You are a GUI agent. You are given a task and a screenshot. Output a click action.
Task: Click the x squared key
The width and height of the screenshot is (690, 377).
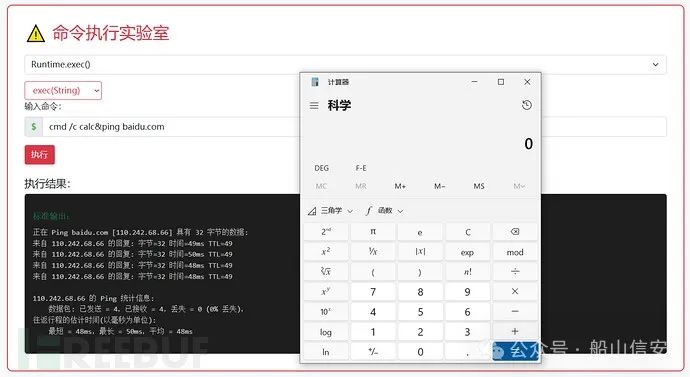(x=326, y=252)
